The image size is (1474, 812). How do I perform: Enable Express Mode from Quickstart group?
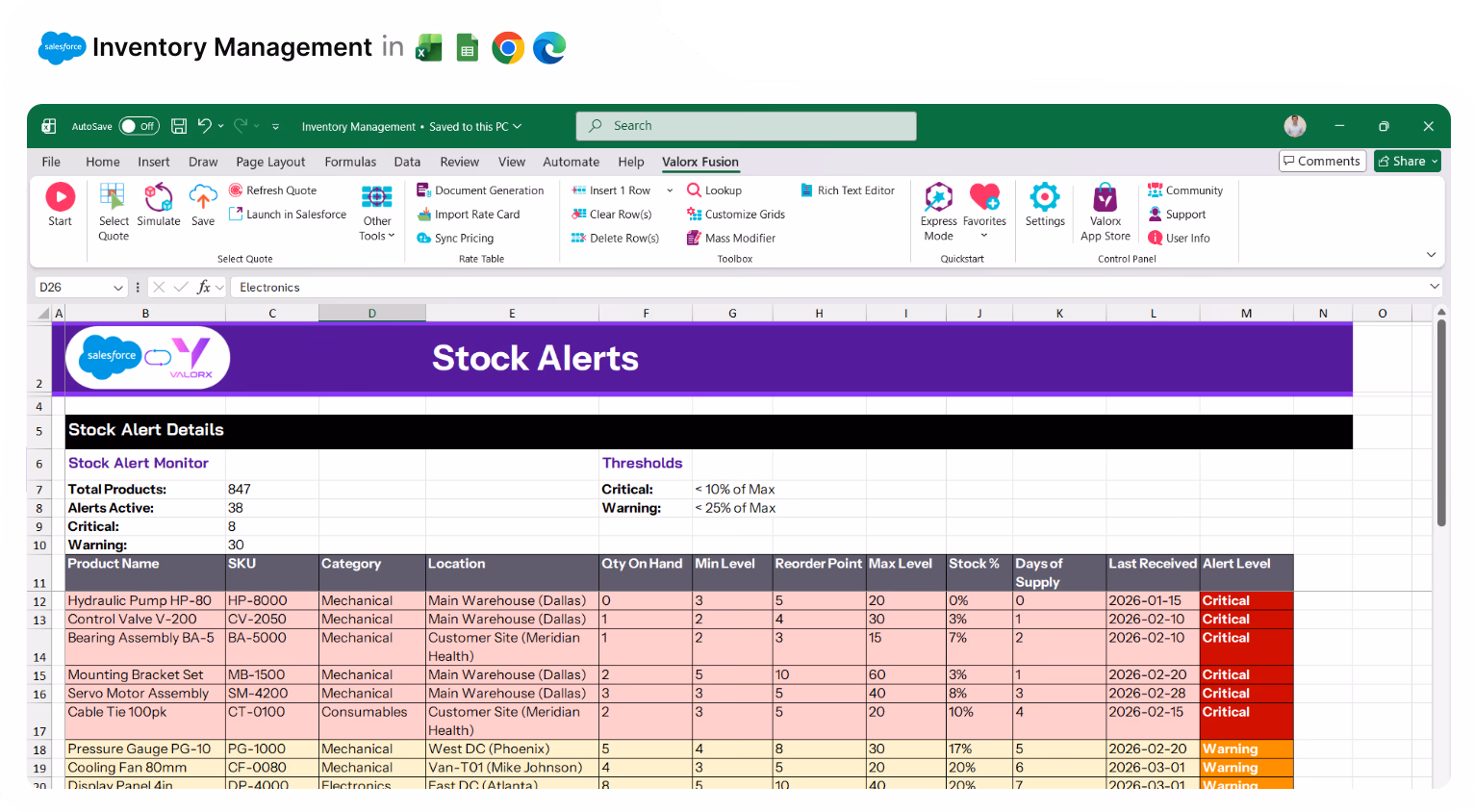[x=938, y=206]
